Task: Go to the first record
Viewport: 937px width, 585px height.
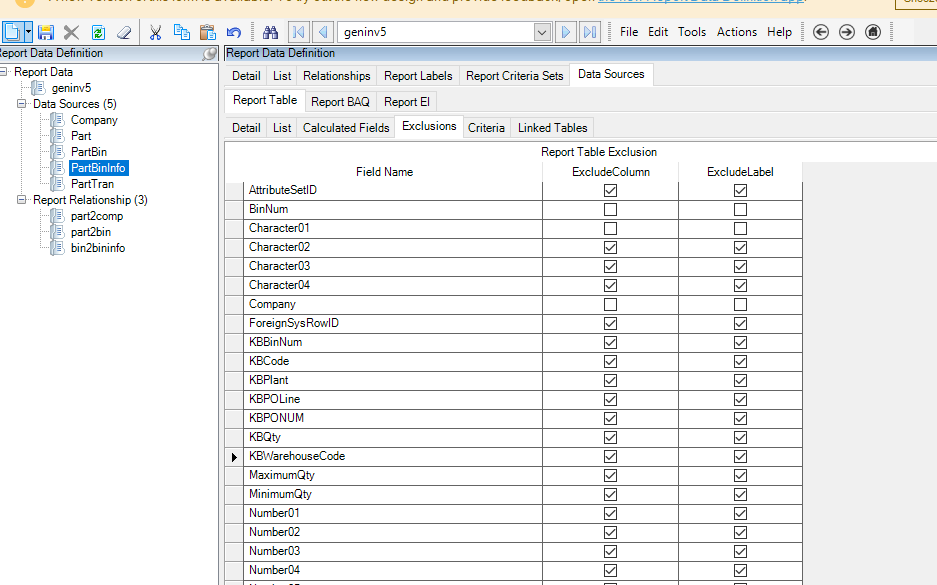Action: (x=299, y=32)
